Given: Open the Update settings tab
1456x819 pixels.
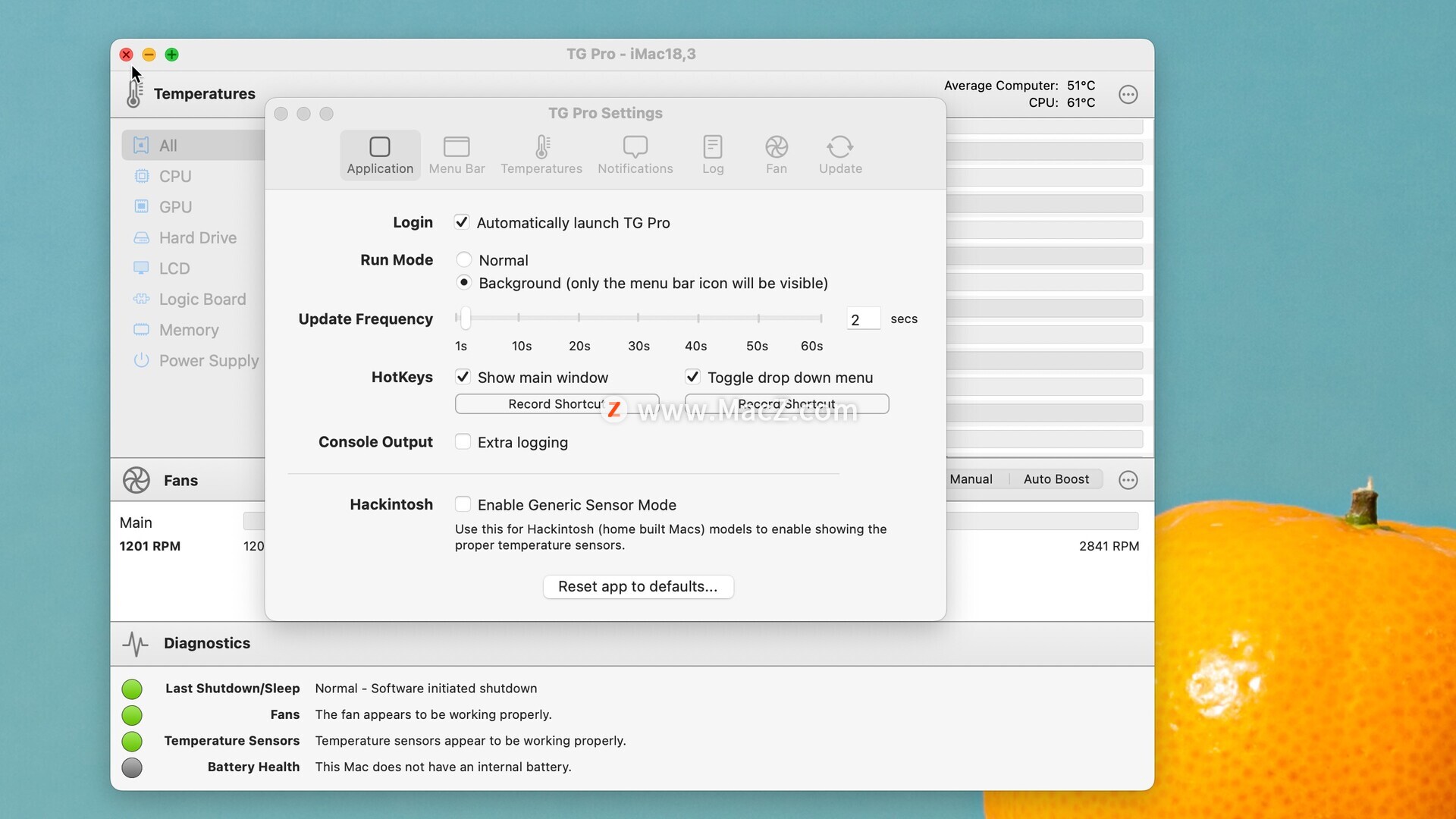Looking at the screenshot, I should [840, 155].
